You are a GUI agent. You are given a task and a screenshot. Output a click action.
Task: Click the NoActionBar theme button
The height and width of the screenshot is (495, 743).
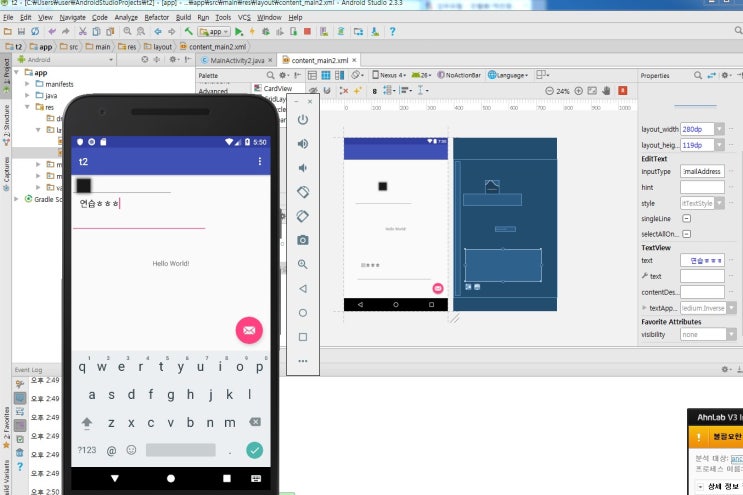tap(459, 75)
